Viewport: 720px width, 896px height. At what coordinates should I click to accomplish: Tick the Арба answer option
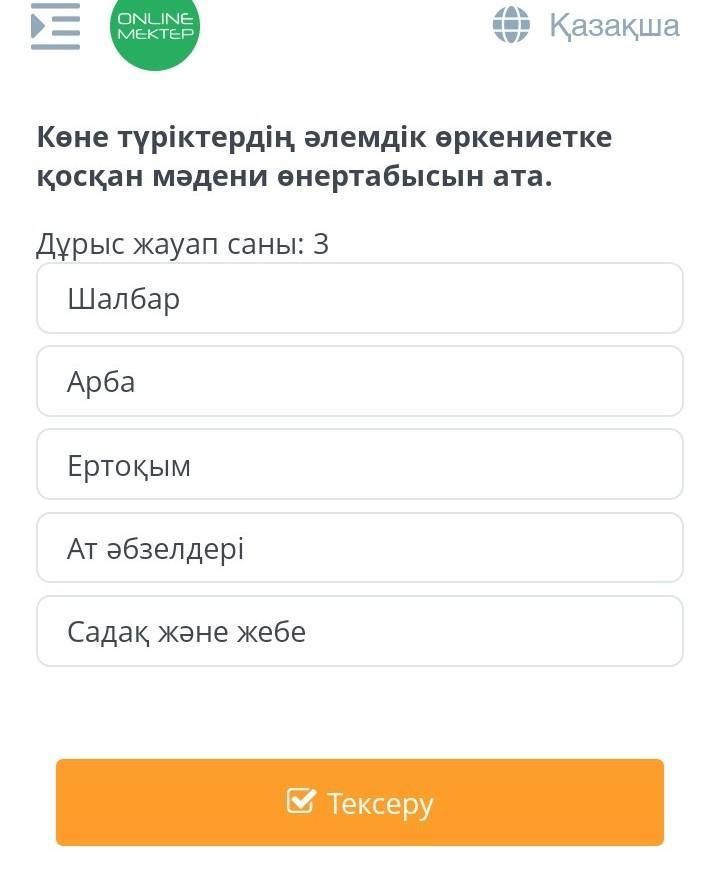coord(360,381)
